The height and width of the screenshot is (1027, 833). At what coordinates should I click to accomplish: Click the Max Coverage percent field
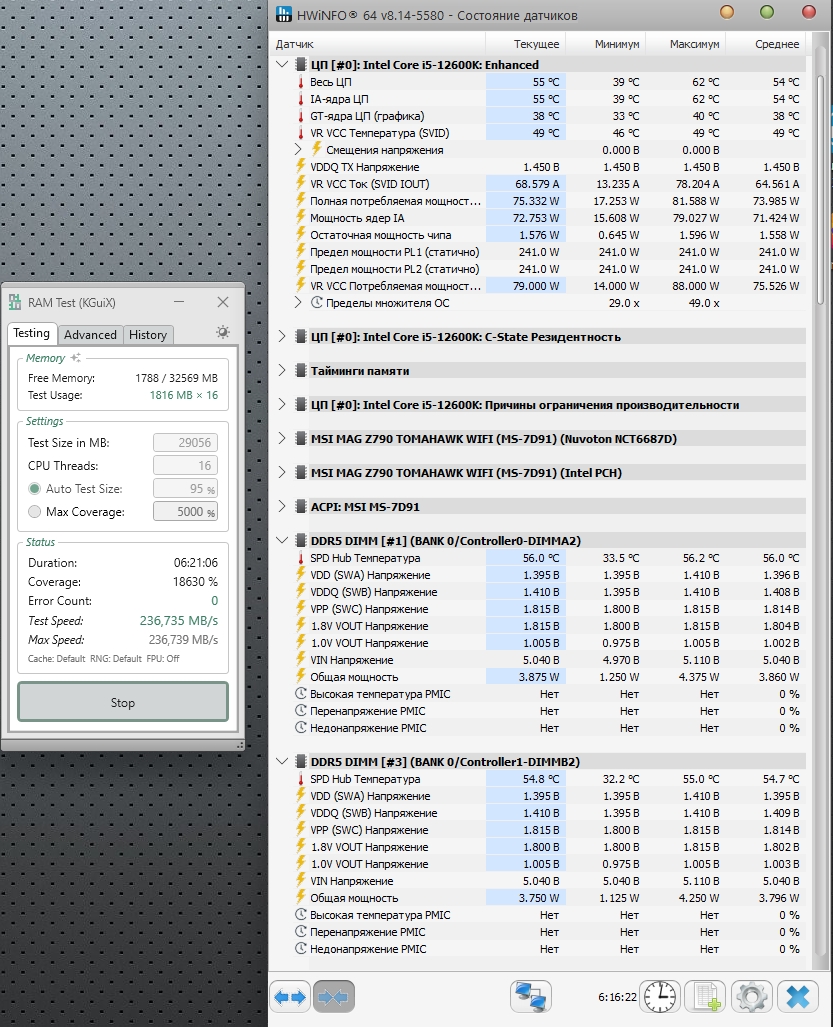click(185, 512)
